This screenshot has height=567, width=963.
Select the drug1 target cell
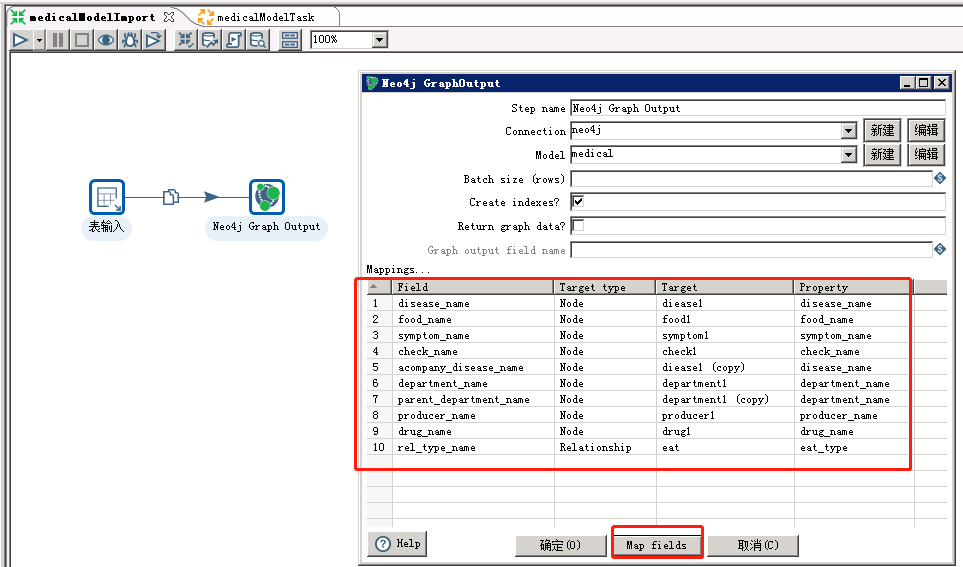pyautogui.click(x=725, y=431)
